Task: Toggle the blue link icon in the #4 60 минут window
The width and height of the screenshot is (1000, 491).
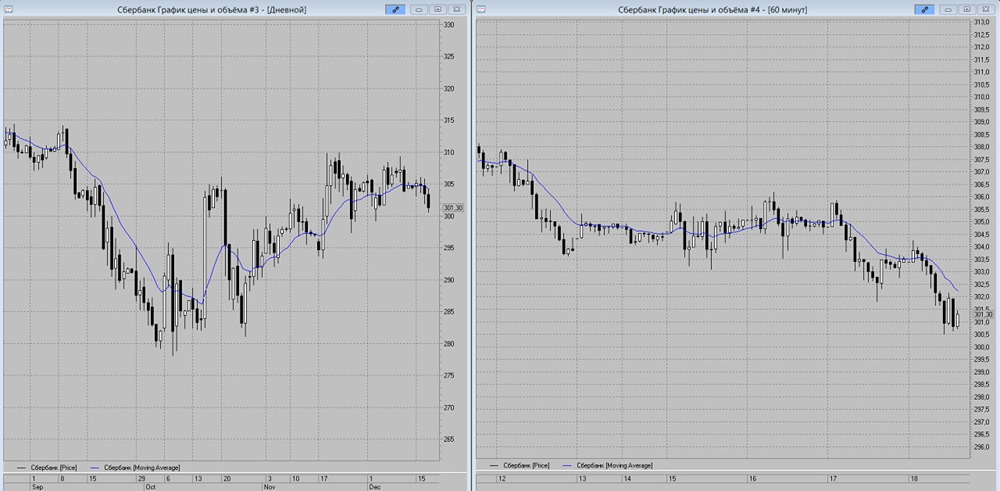Action: point(924,10)
